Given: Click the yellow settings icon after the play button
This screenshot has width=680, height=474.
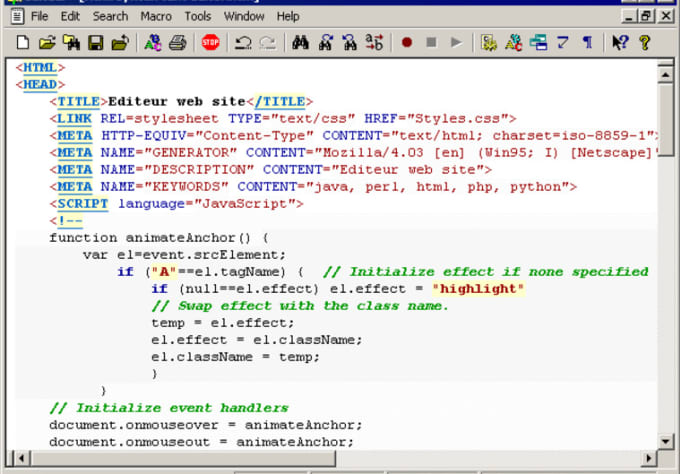Looking at the screenshot, I should coord(489,42).
